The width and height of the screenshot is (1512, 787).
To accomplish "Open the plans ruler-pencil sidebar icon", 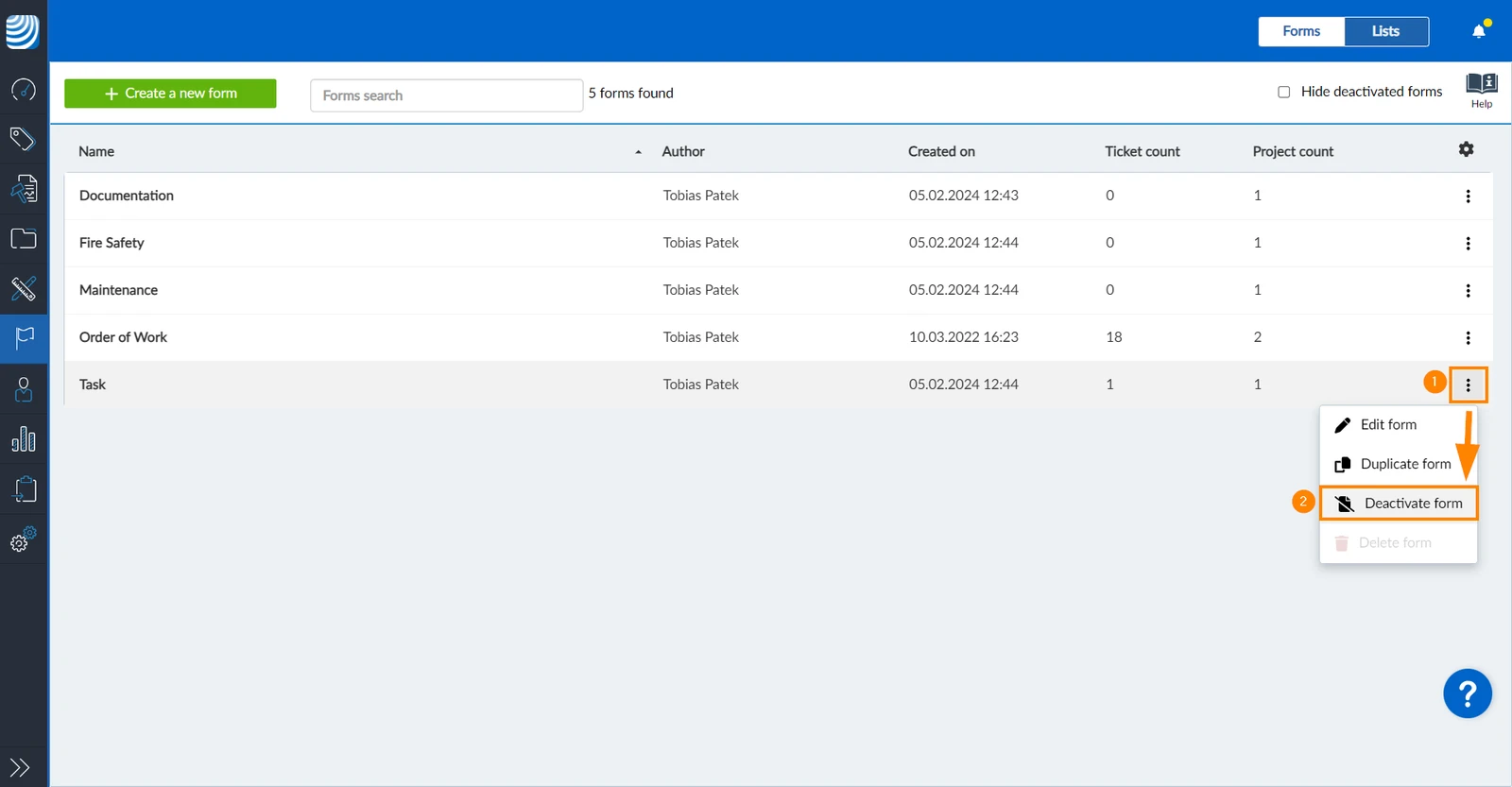I will click(24, 288).
